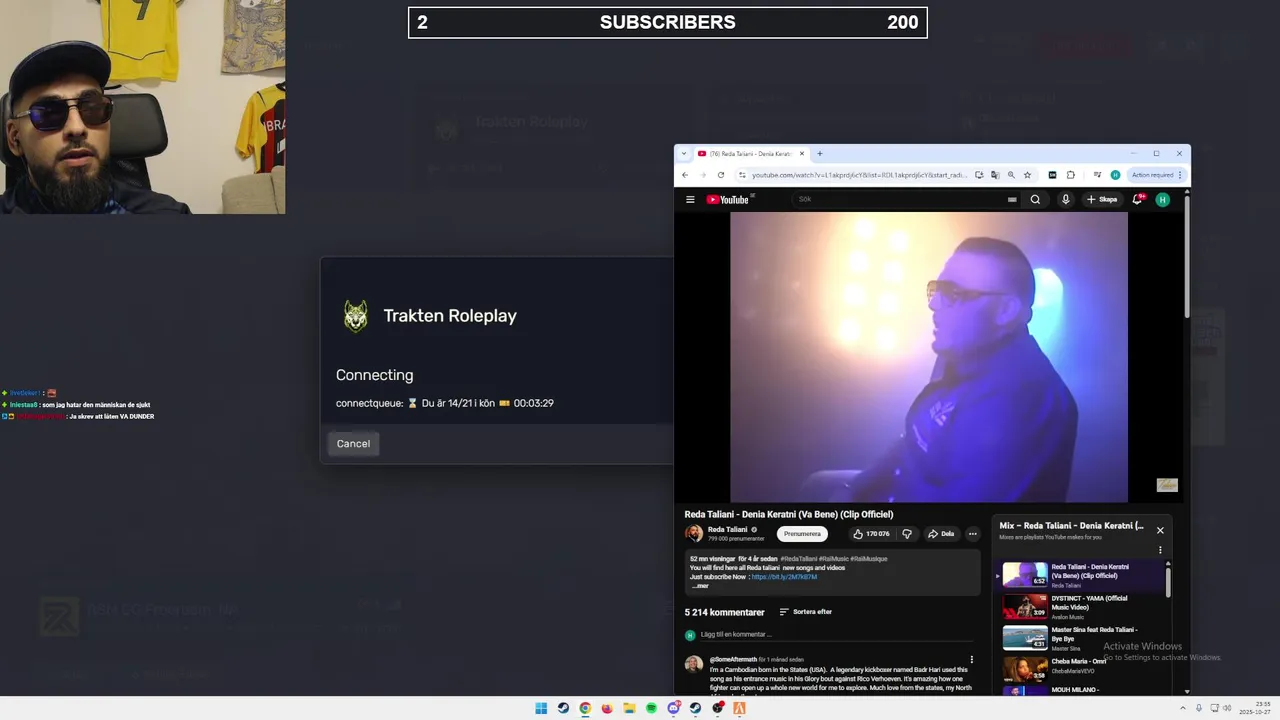Viewport: 1280px width, 720px height.
Task: Like the video with 170 076 likes
Action: click(870, 534)
